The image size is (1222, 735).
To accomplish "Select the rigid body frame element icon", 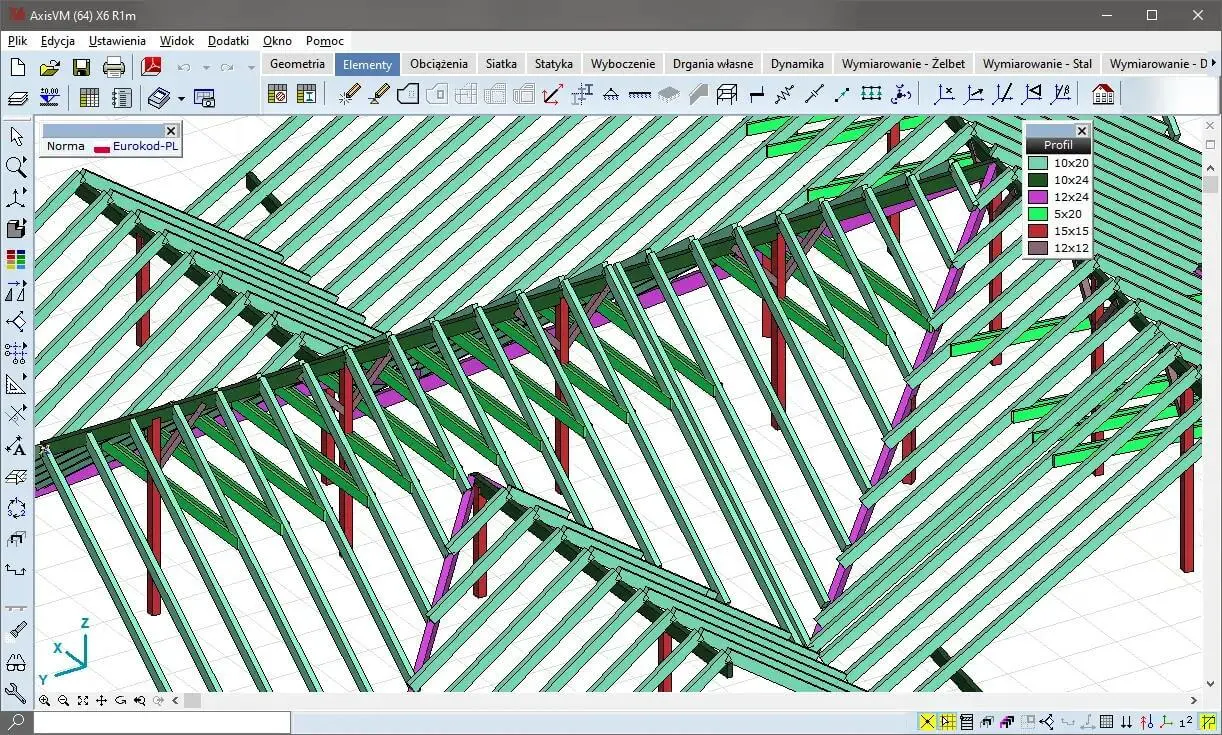I will [727, 95].
